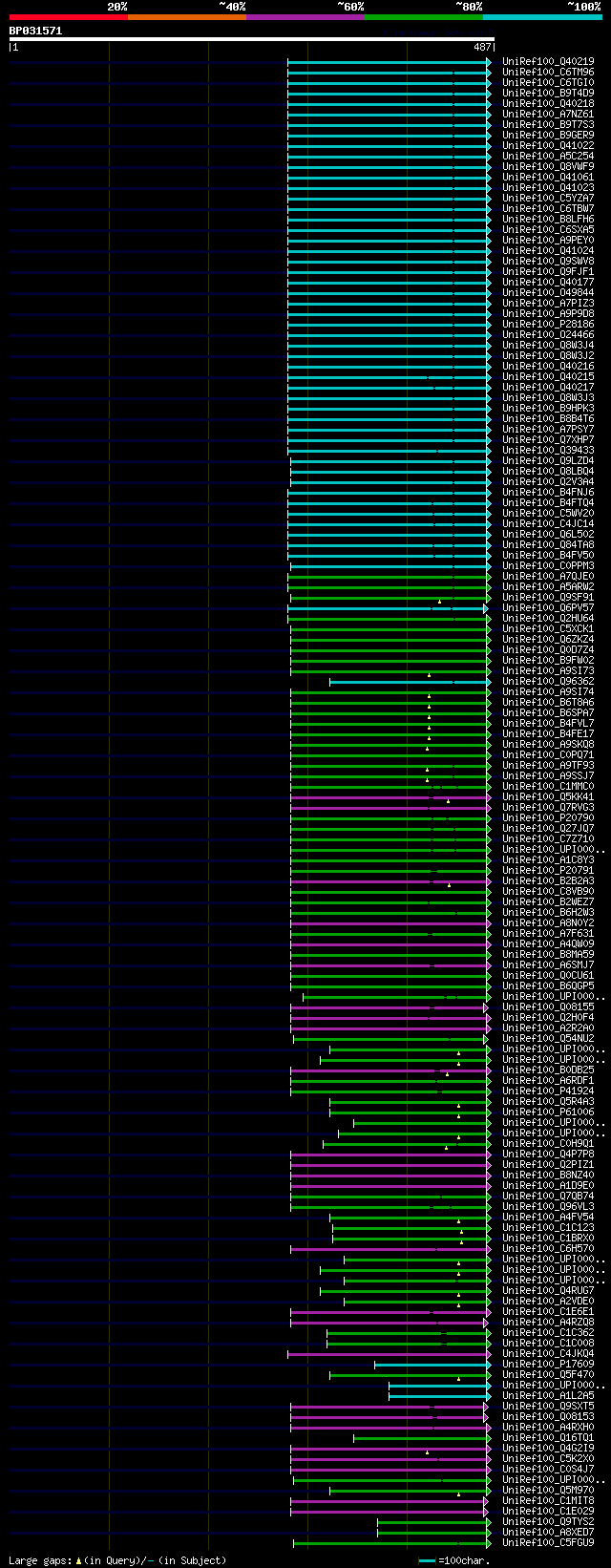Click the cyan ~100% legend color bar
The image size is (611, 1568).
pos(542,17)
